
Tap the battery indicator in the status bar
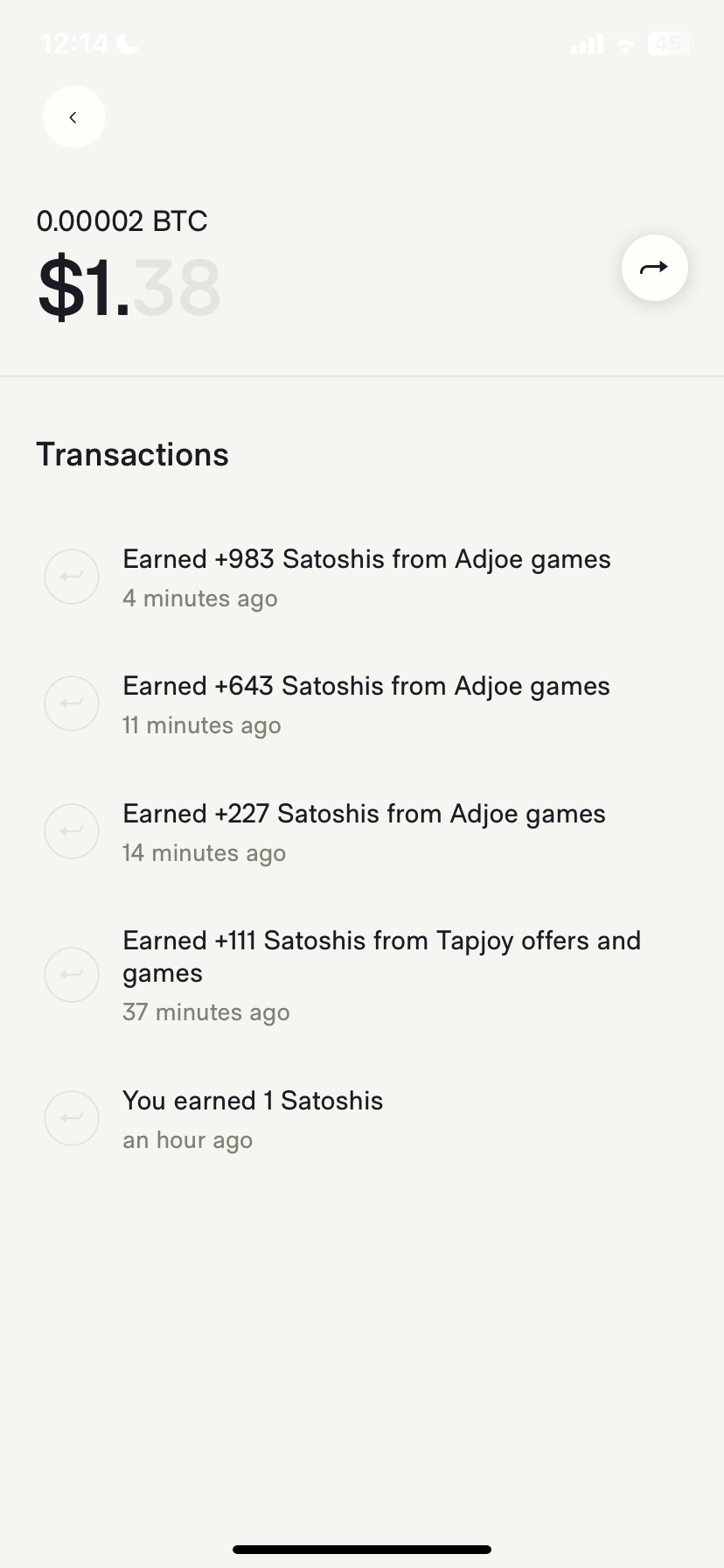(x=669, y=43)
